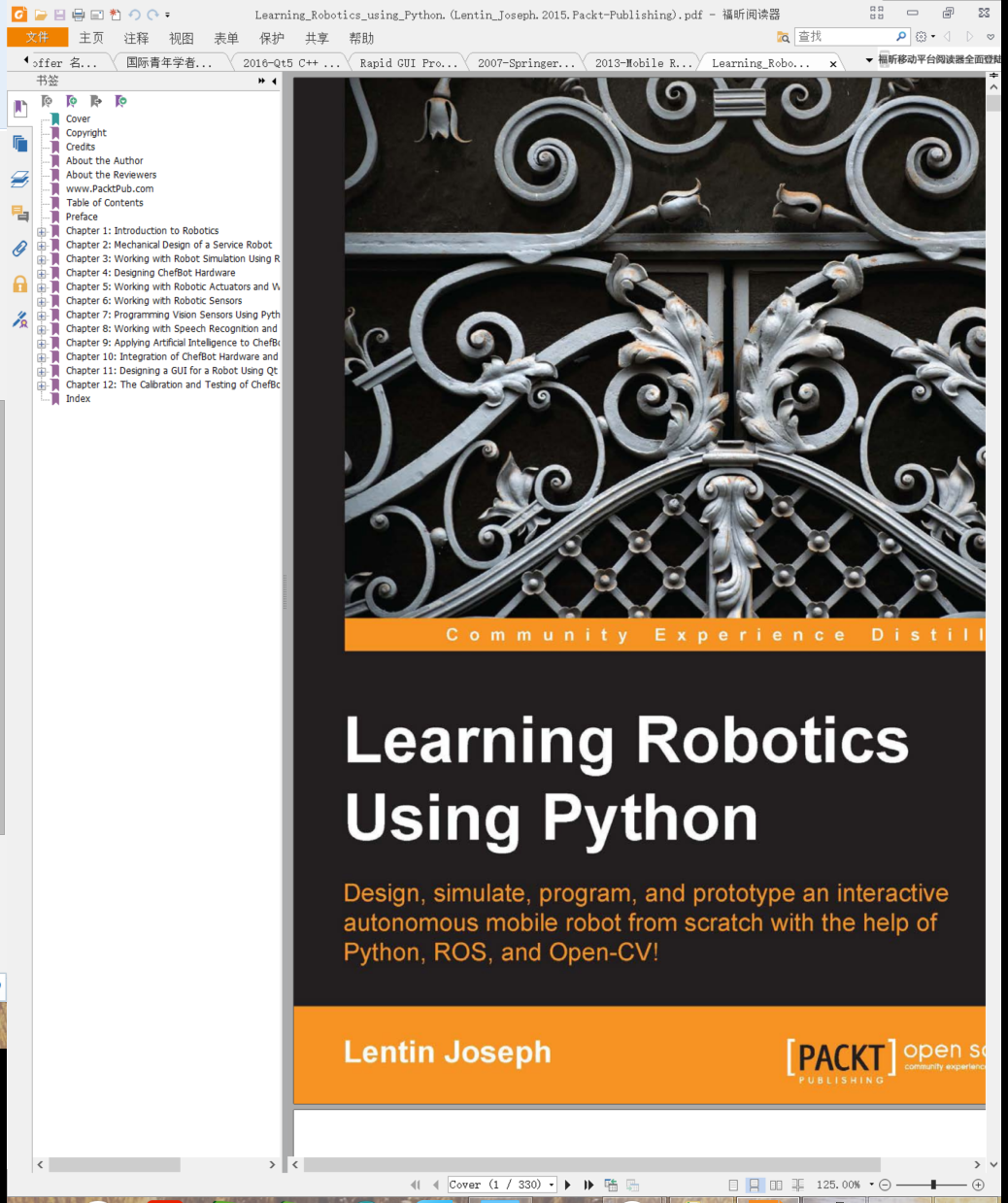Enable single page view mode
This screenshot has height=1203, width=1008.
(733, 1185)
